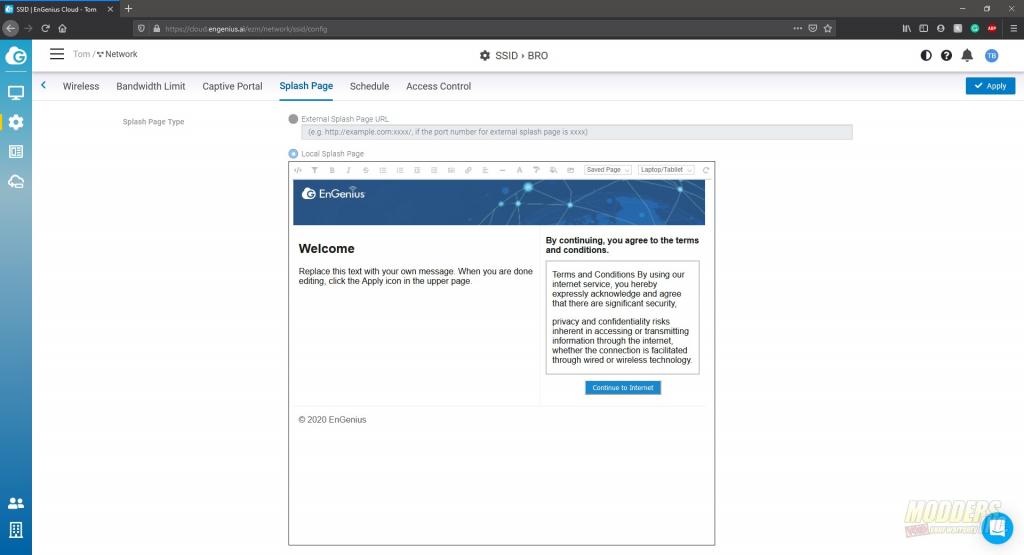
Task: Toggle bold formatting in splash editor
Action: pyautogui.click(x=331, y=170)
